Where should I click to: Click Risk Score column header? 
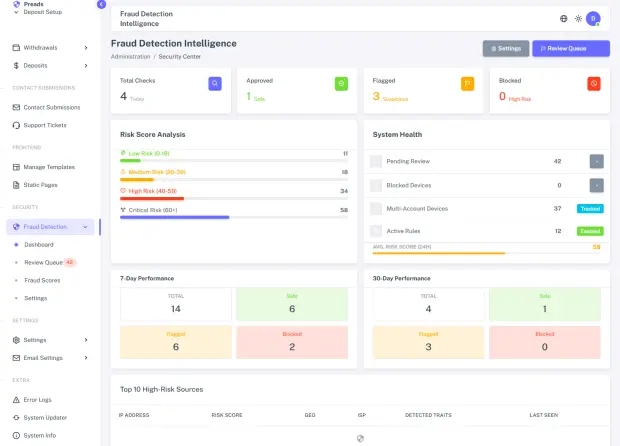227,415
